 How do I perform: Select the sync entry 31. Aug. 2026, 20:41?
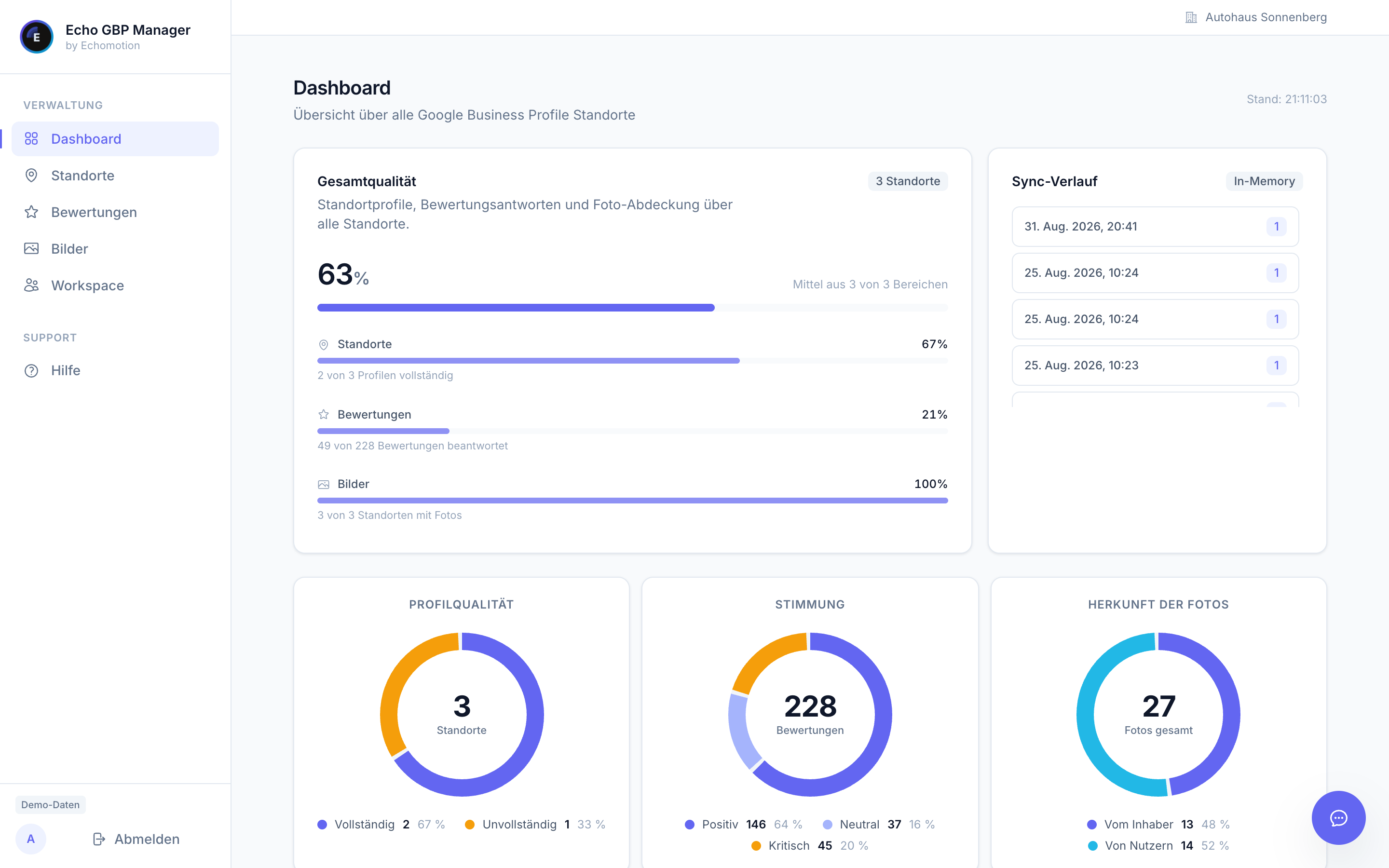(x=1155, y=227)
